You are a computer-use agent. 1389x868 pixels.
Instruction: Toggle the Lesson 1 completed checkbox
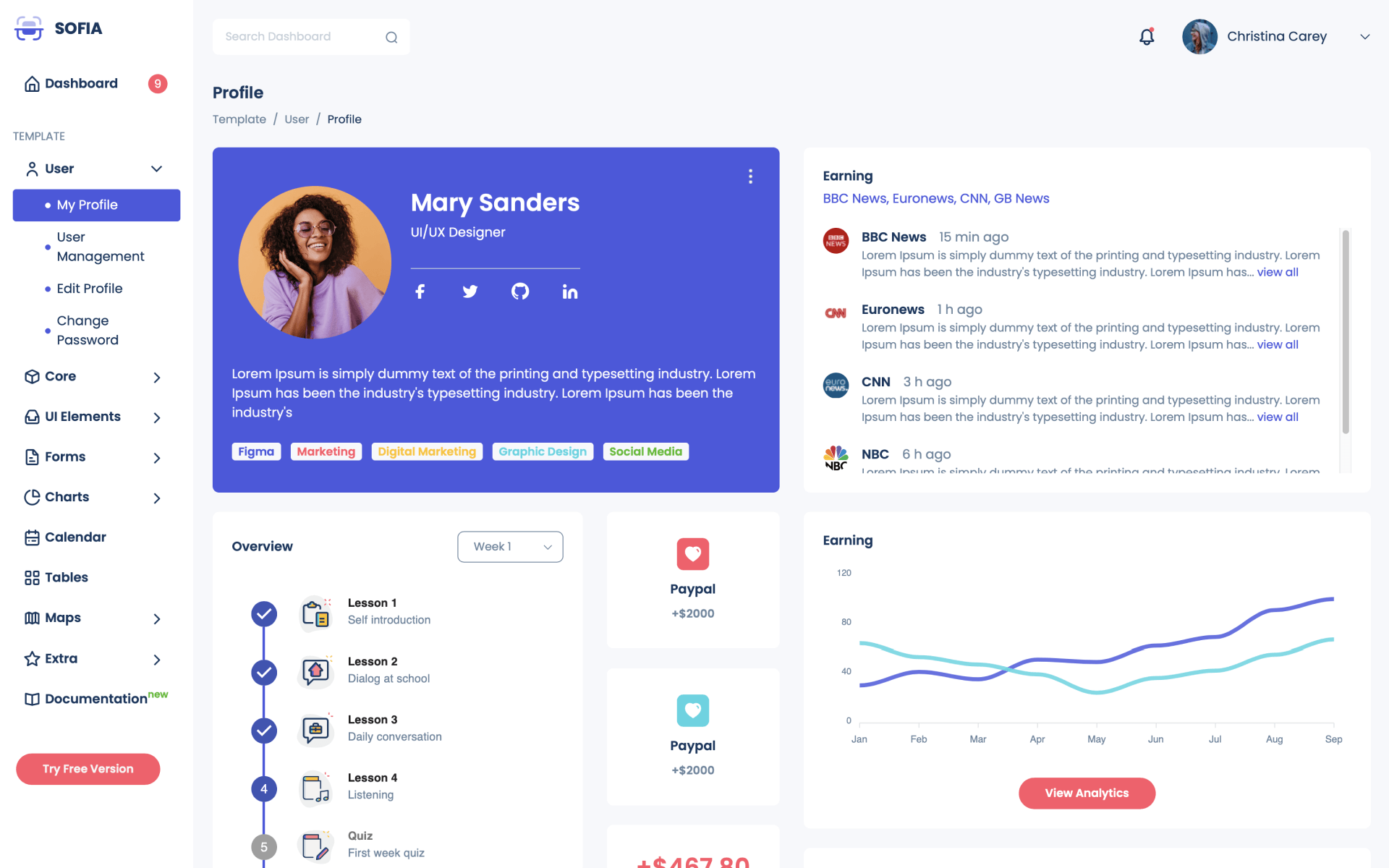point(264,613)
